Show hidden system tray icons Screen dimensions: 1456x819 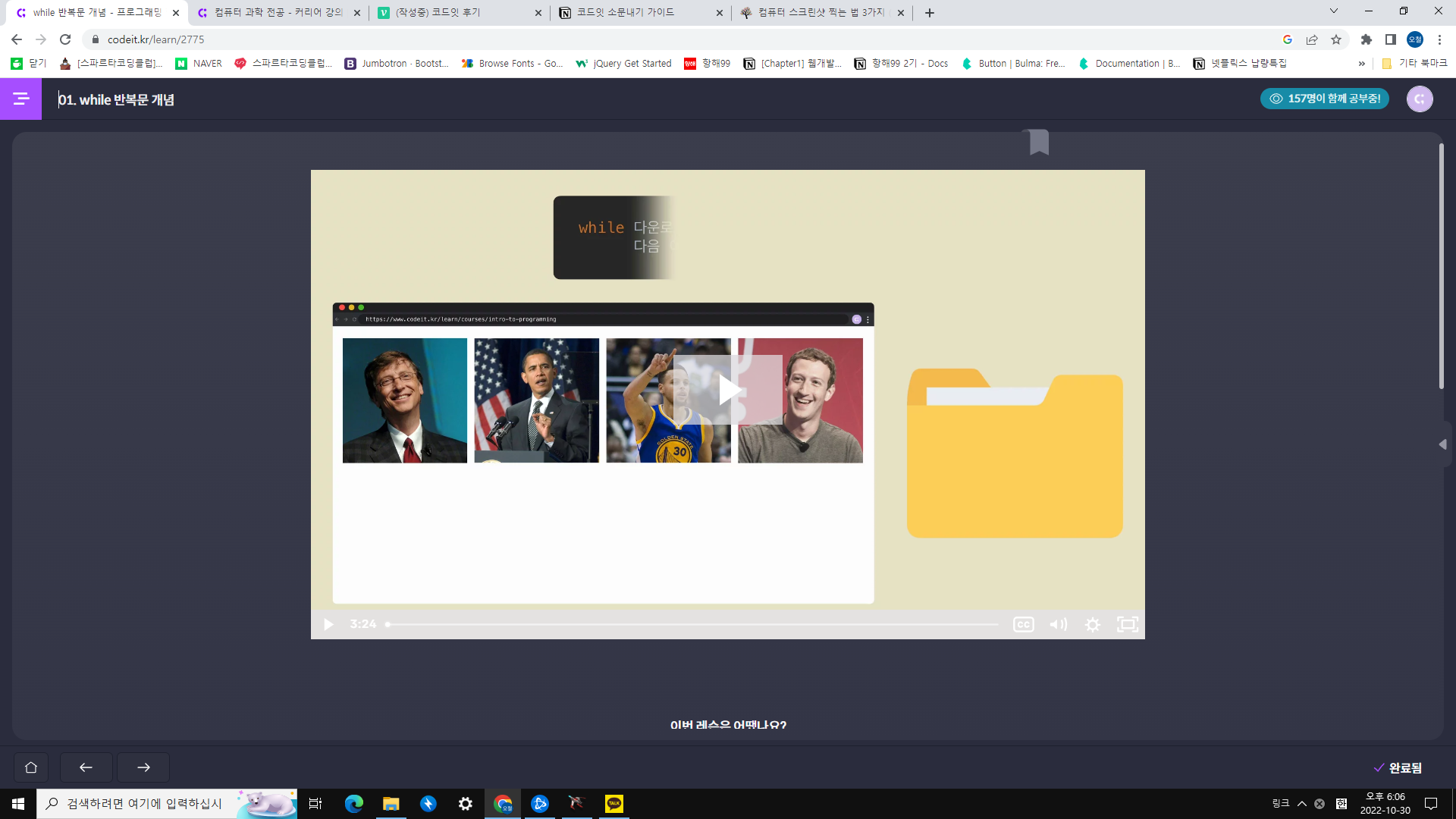point(1302,804)
